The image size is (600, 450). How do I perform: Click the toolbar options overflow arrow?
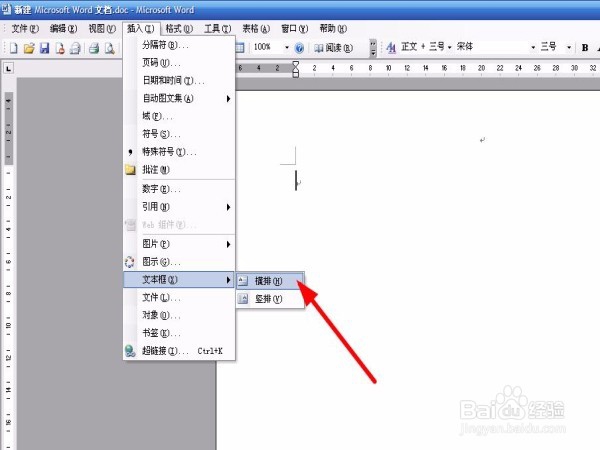pyautogui.click(x=373, y=48)
